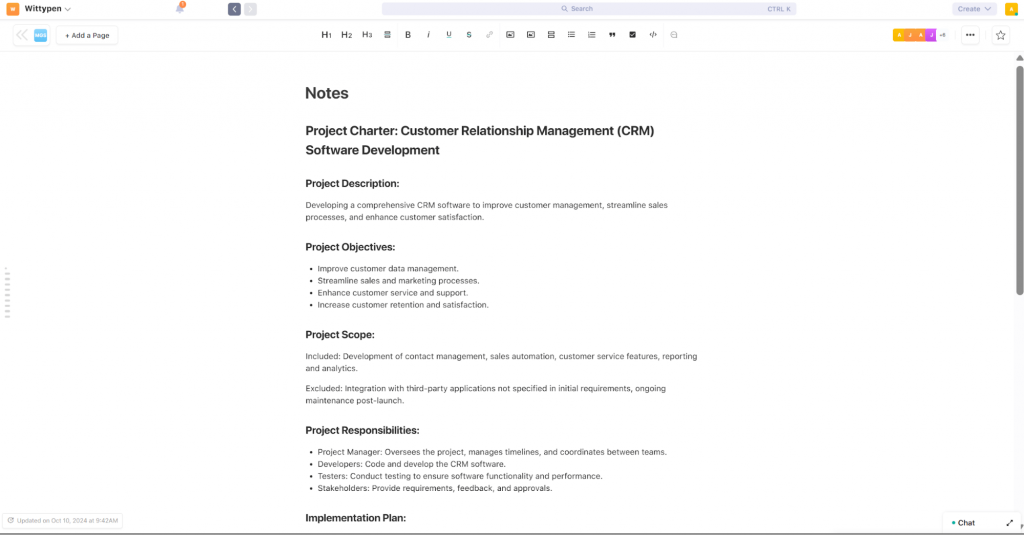Image resolution: width=1024 pixels, height=535 pixels.
Task: Click the Project Objectives heading
Action: click(x=350, y=247)
